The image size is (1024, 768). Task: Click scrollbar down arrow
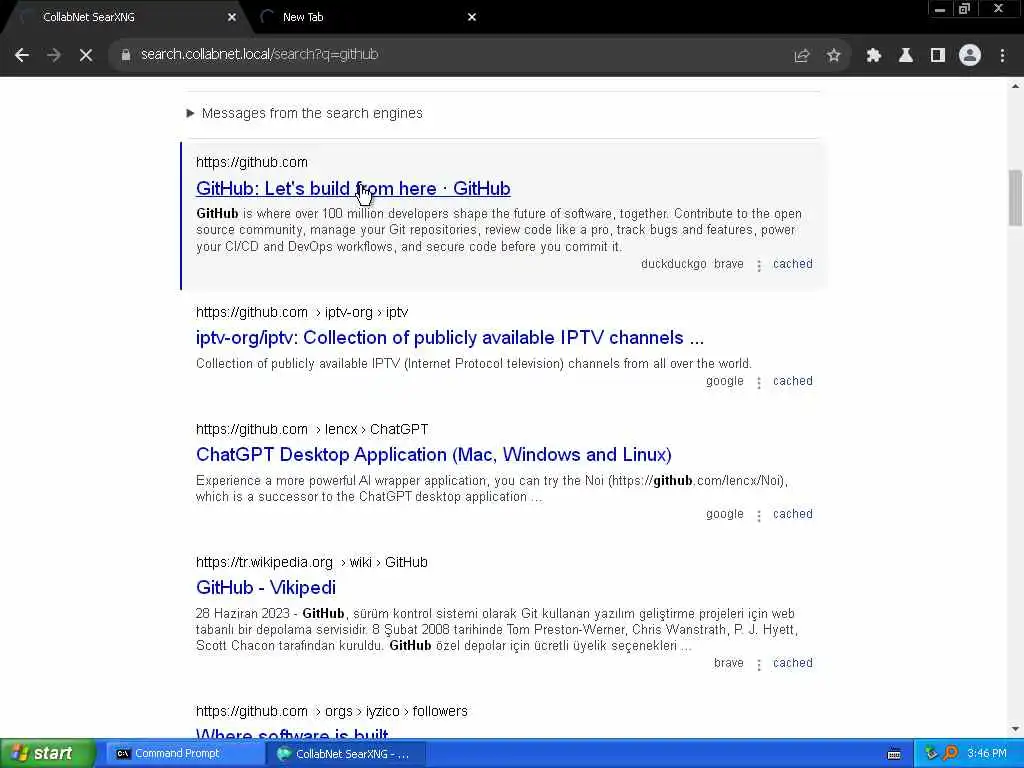pyautogui.click(x=1015, y=729)
